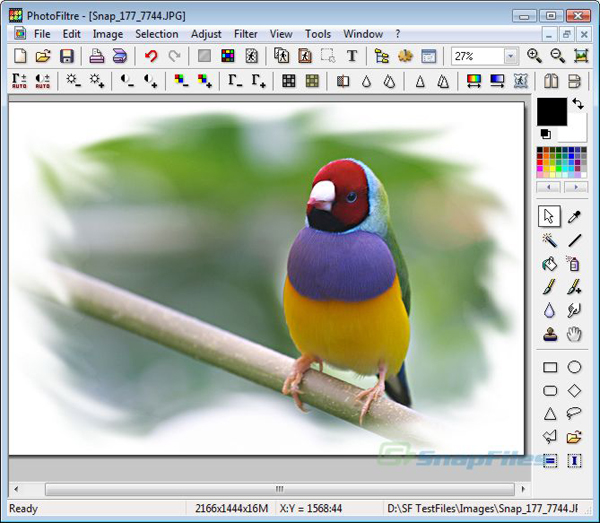The height and width of the screenshot is (523, 600).
Task: Activate the hand Scroll tool
Action: click(x=575, y=334)
